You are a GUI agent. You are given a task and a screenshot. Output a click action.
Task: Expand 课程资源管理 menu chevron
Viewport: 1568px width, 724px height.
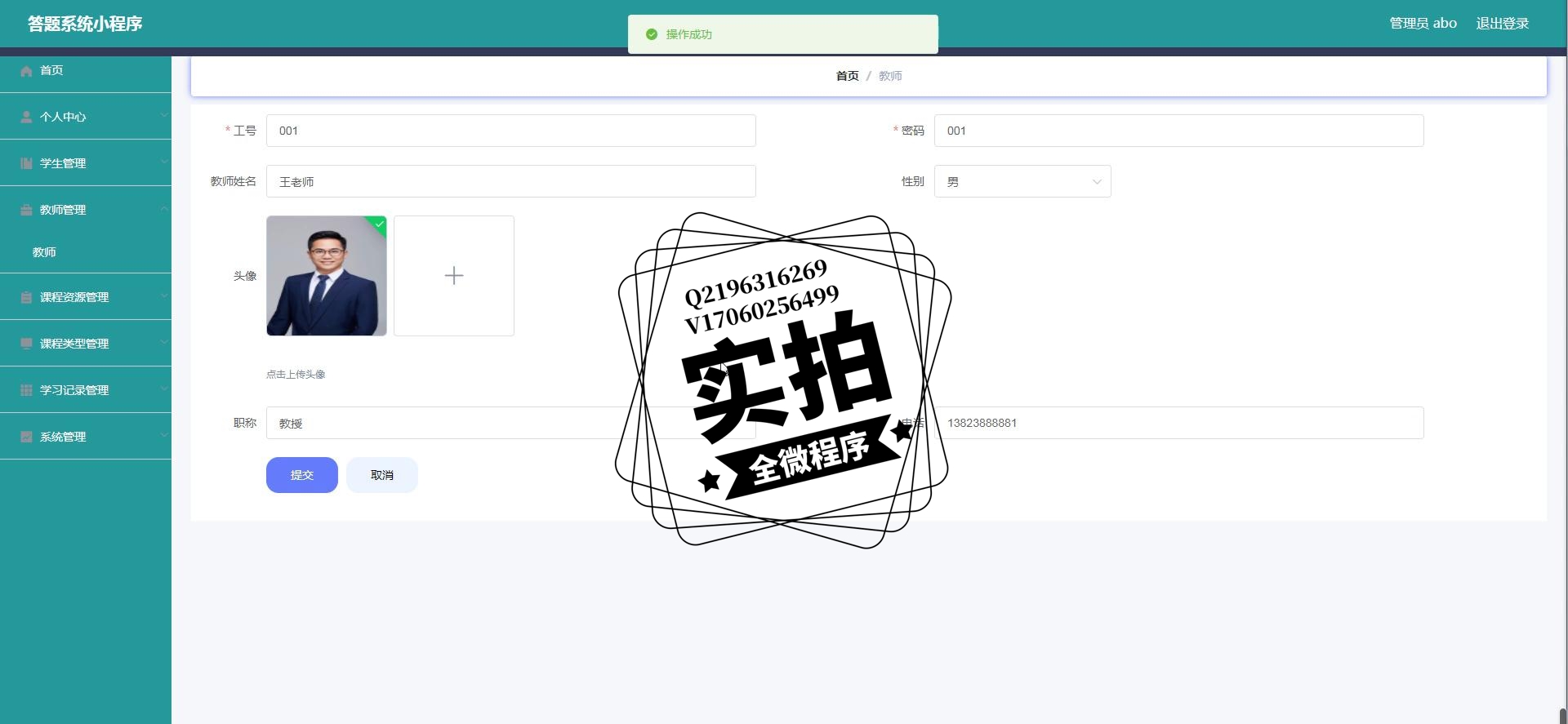point(164,295)
